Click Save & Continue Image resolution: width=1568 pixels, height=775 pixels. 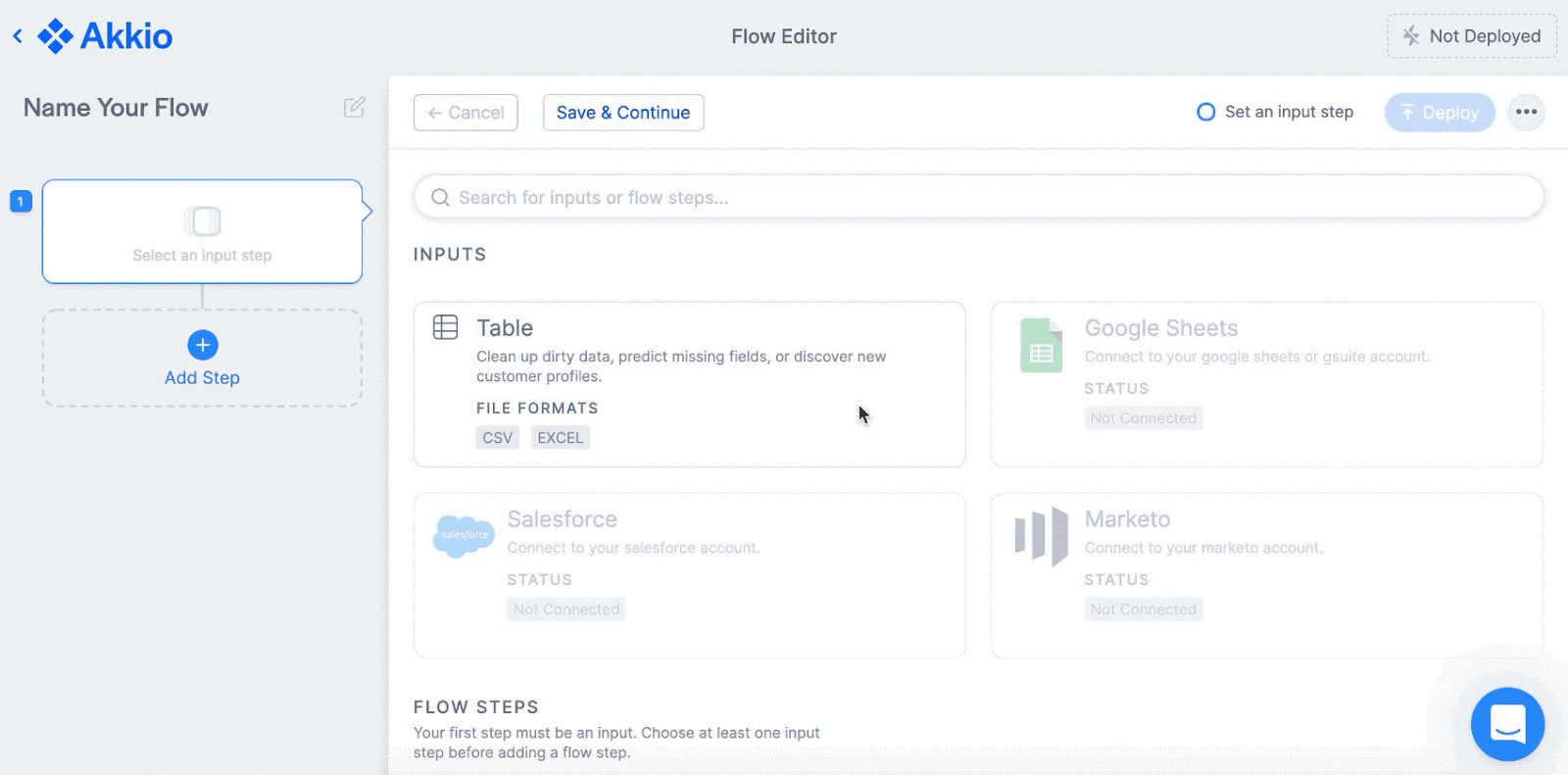pyautogui.click(x=623, y=113)
